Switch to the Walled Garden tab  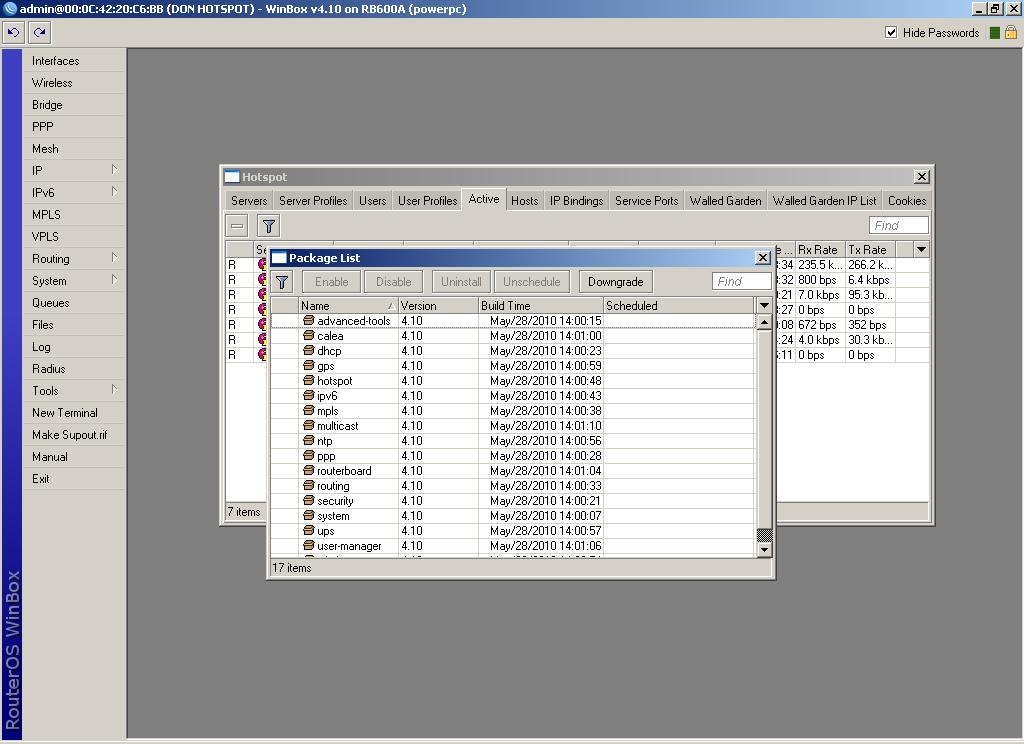(726, 201)
